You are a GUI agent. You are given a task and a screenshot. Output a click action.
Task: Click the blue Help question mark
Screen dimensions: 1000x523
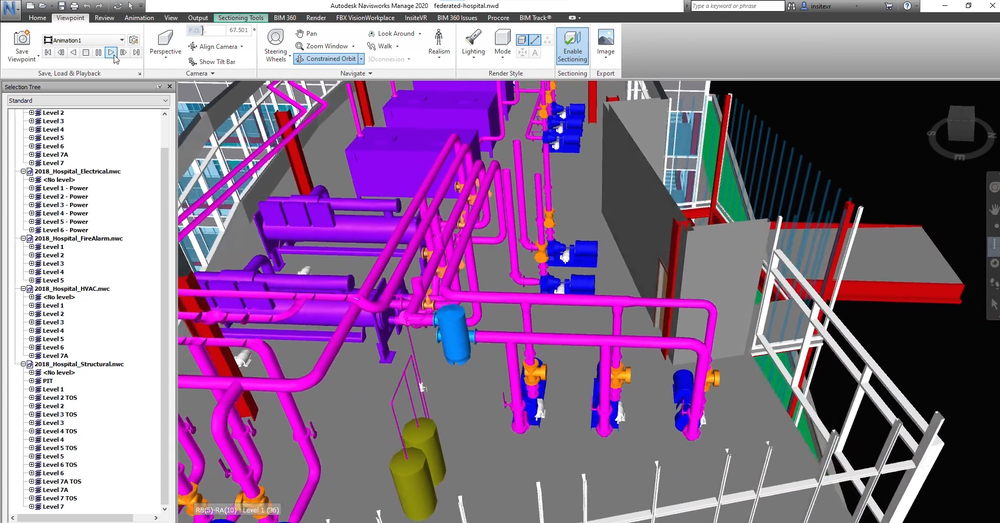click(907, 6)
